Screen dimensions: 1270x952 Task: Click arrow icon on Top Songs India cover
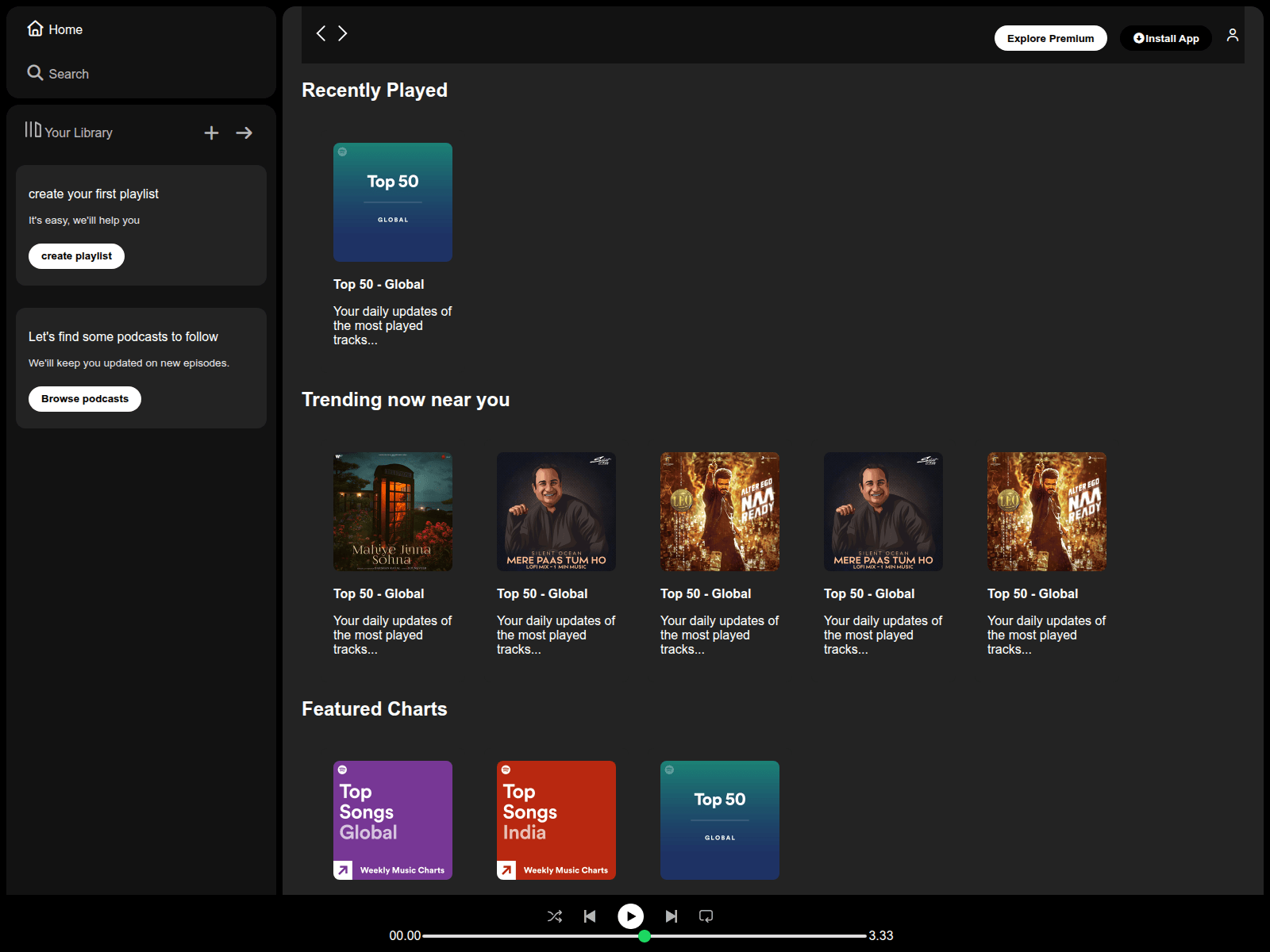[506, 870]
